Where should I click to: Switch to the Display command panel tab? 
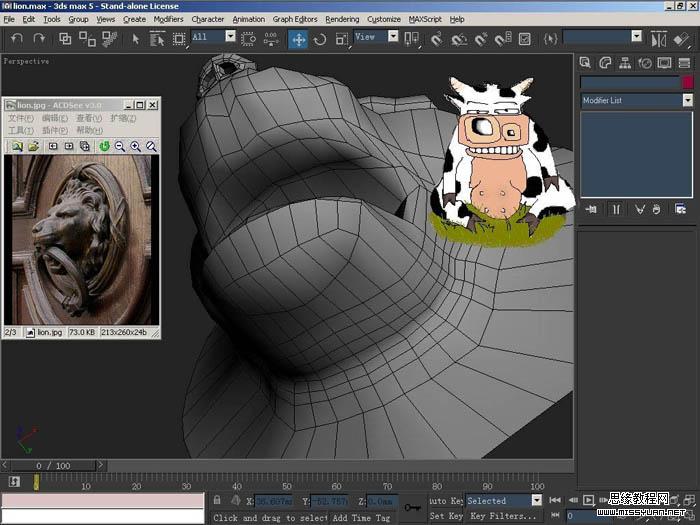(x=664, y=63)
